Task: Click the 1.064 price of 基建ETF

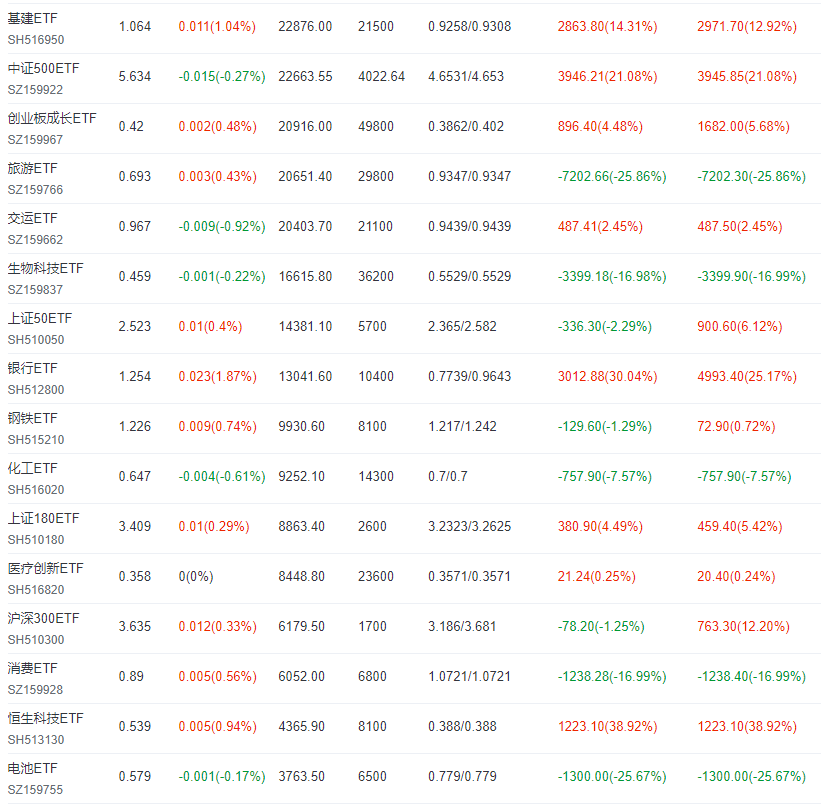Action: point(135,26)
